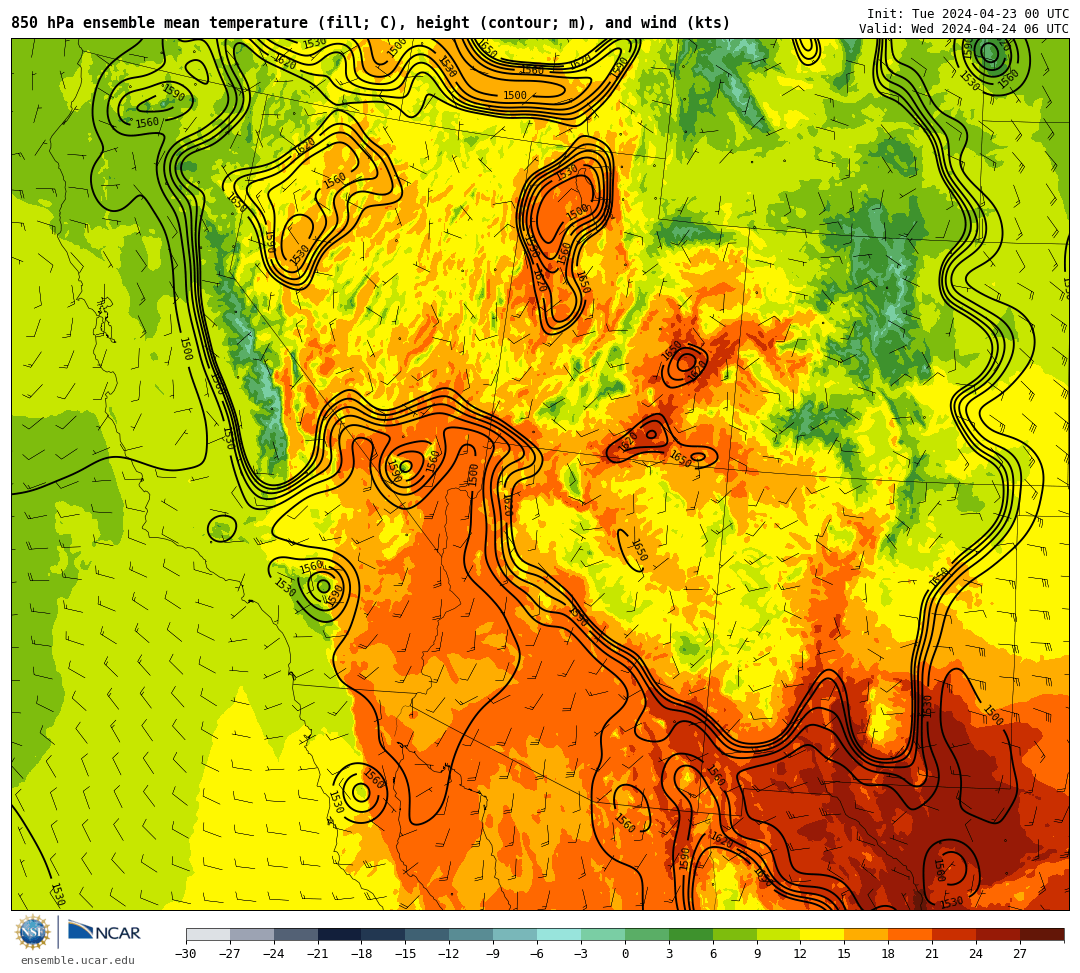Pick the light gray -30 to -27 colorbar swatch

pyautogui.click(x=208, y=934)
